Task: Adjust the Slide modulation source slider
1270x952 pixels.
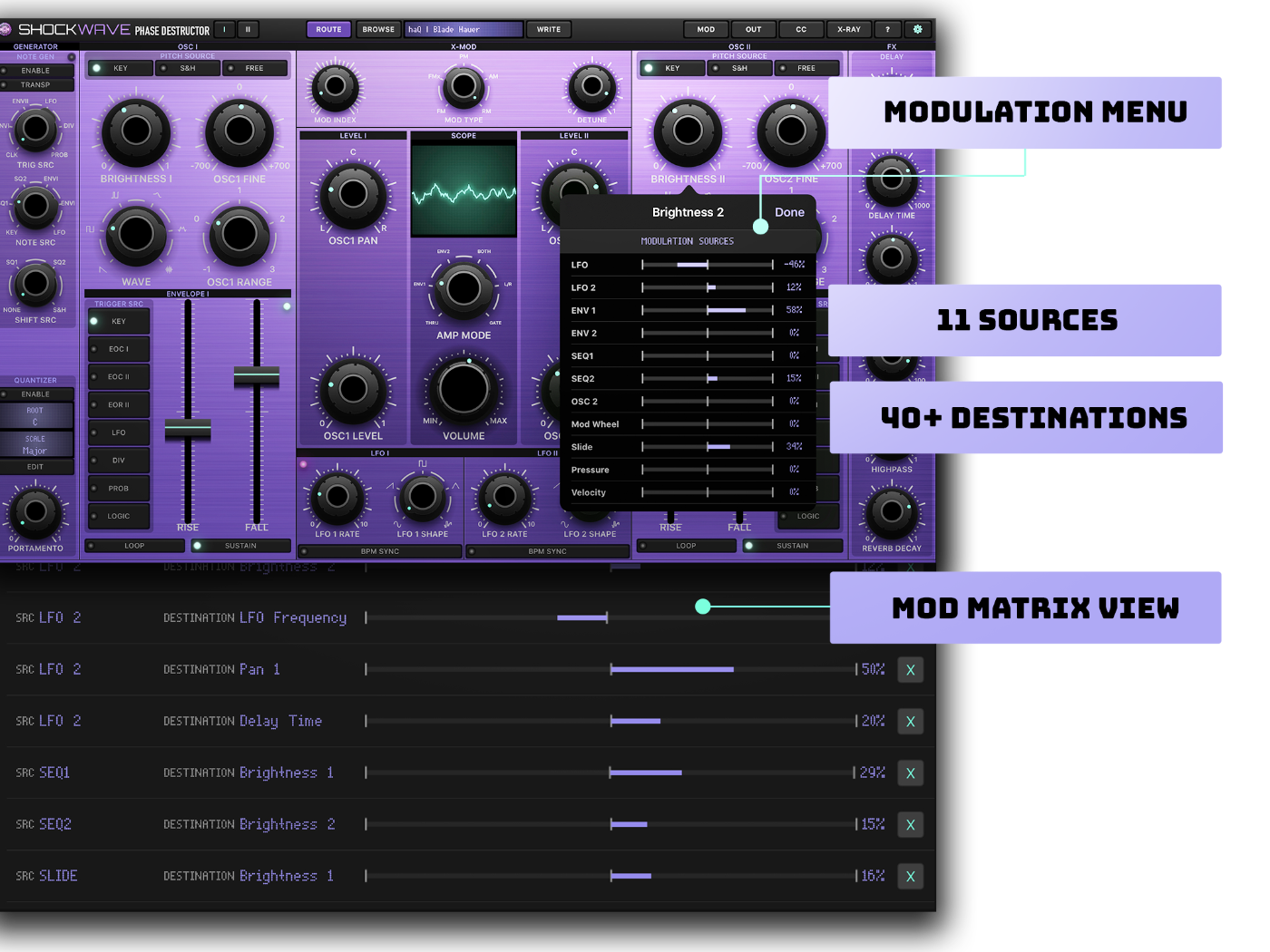Action: (708, 447)
